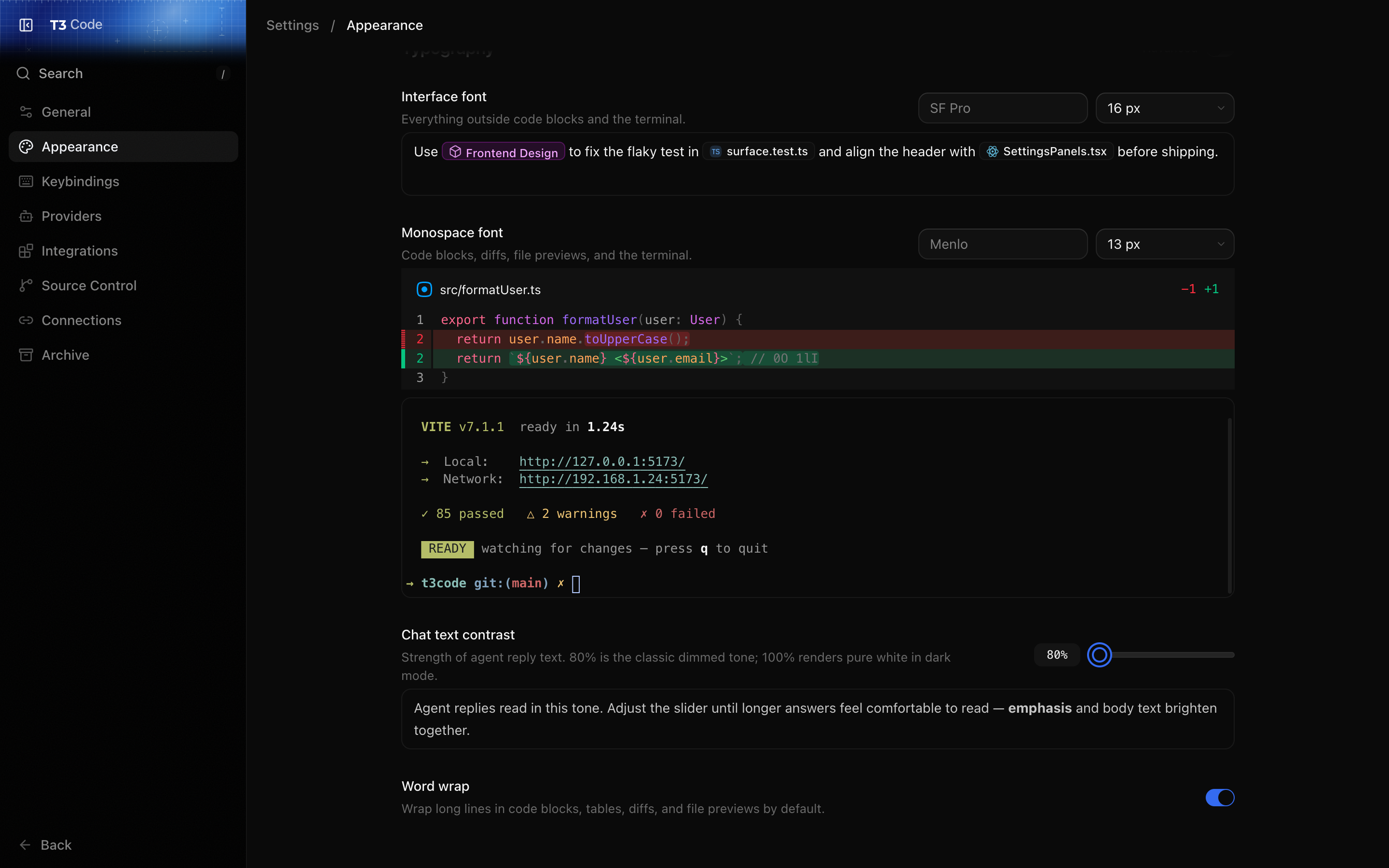This screenshot has width=1389, height=868.
Task: Click the SettingsPanels.tsx file chip
Action: coord(1047,151)
